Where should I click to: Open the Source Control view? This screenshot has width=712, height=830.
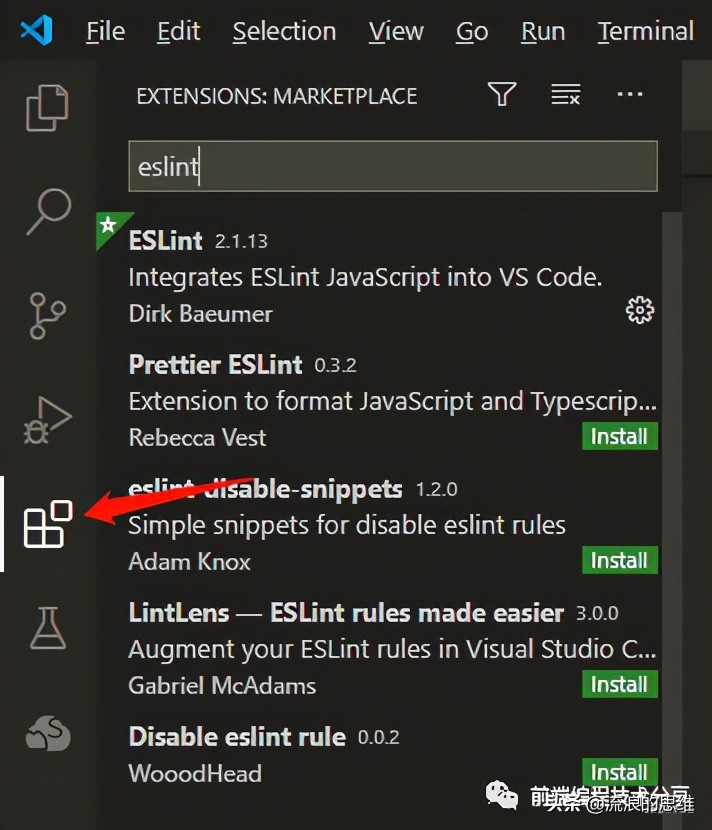point(48,316)
